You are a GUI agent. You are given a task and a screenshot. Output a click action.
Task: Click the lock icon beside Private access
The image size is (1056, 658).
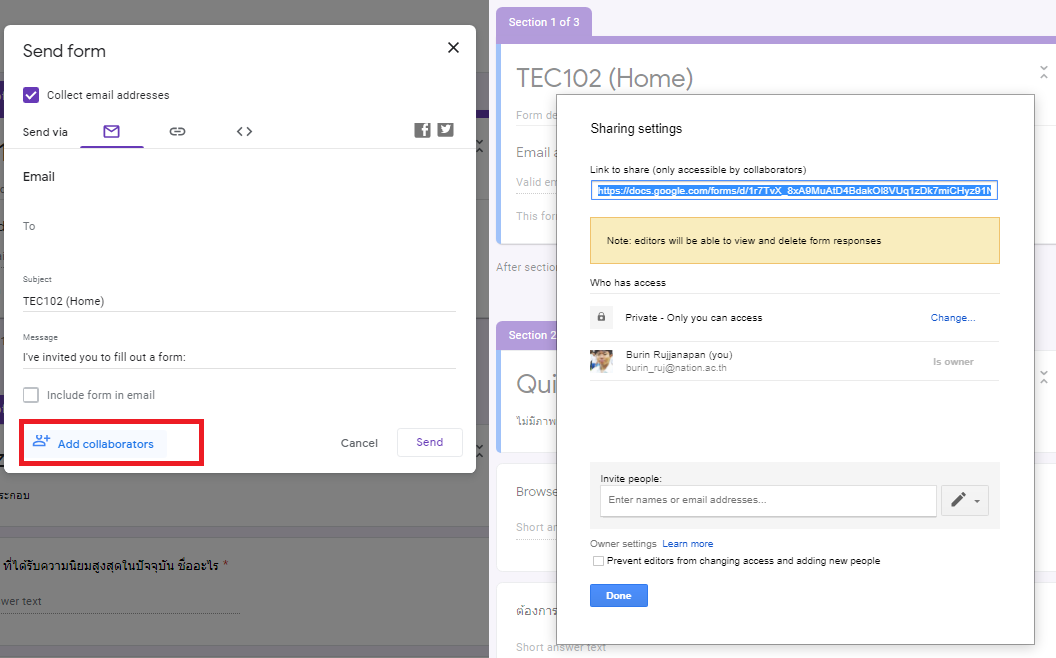pos(601,317)
